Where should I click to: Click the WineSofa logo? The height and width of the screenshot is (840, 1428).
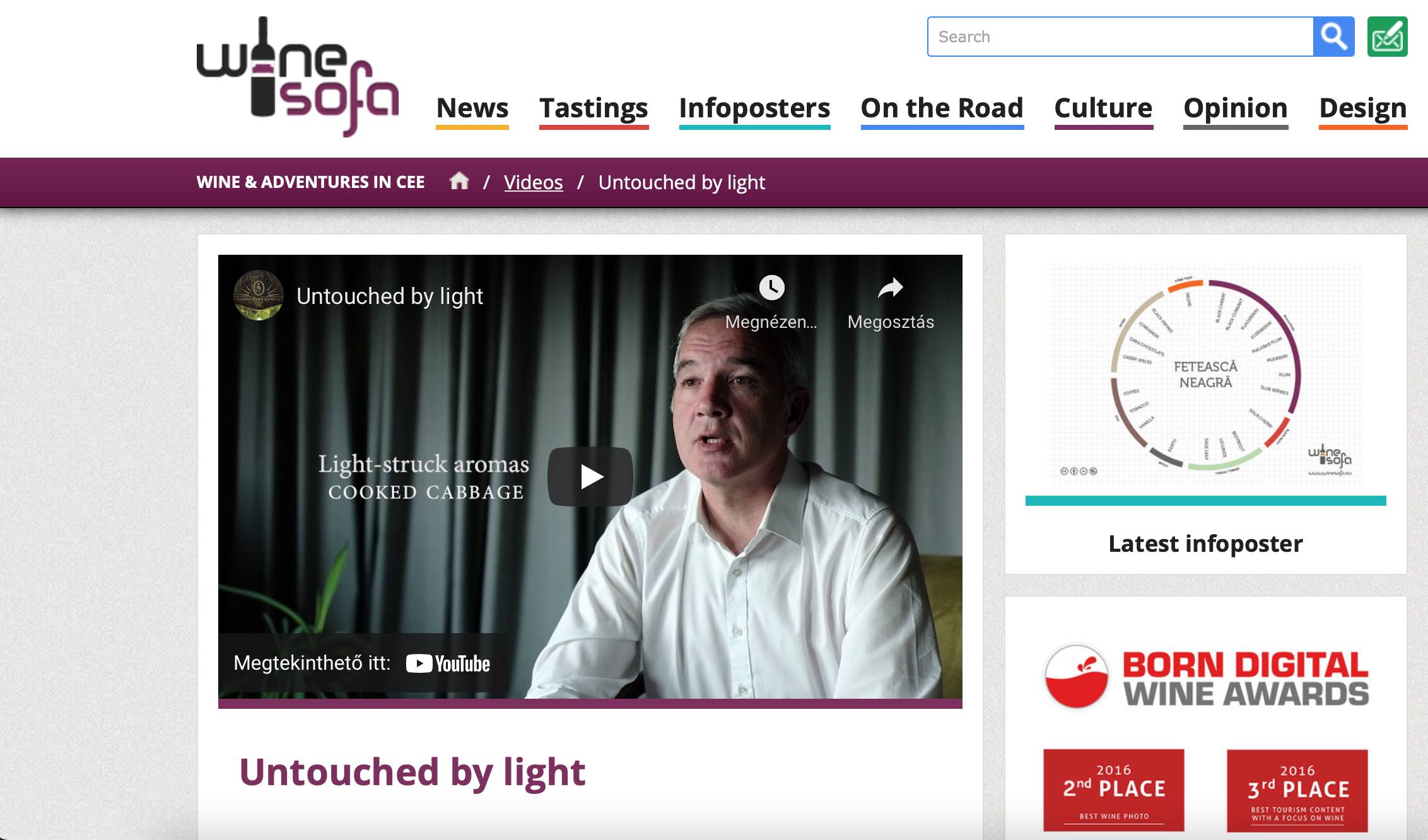tap(298, 76)
